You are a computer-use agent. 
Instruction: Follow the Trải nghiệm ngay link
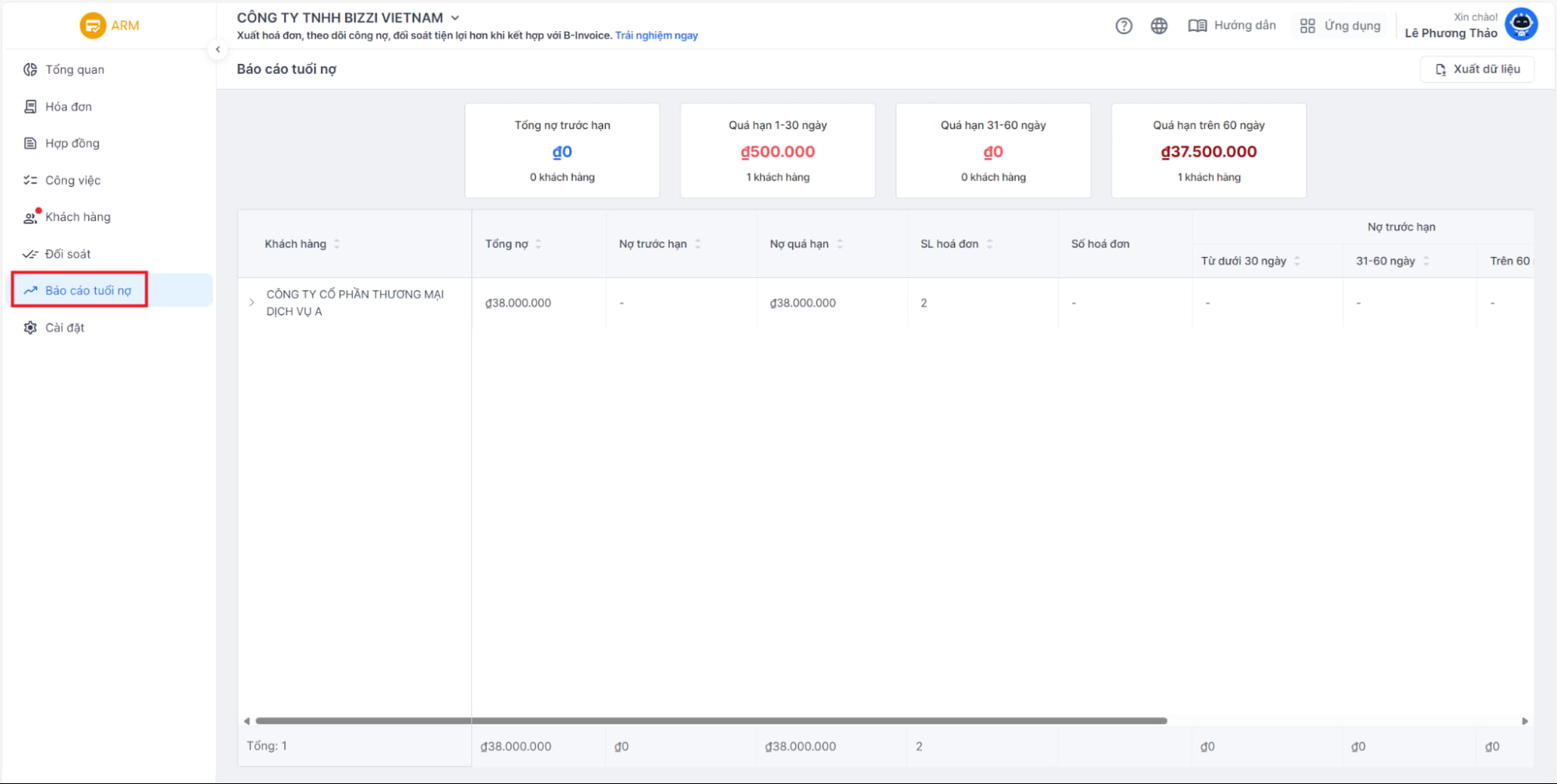657,35
